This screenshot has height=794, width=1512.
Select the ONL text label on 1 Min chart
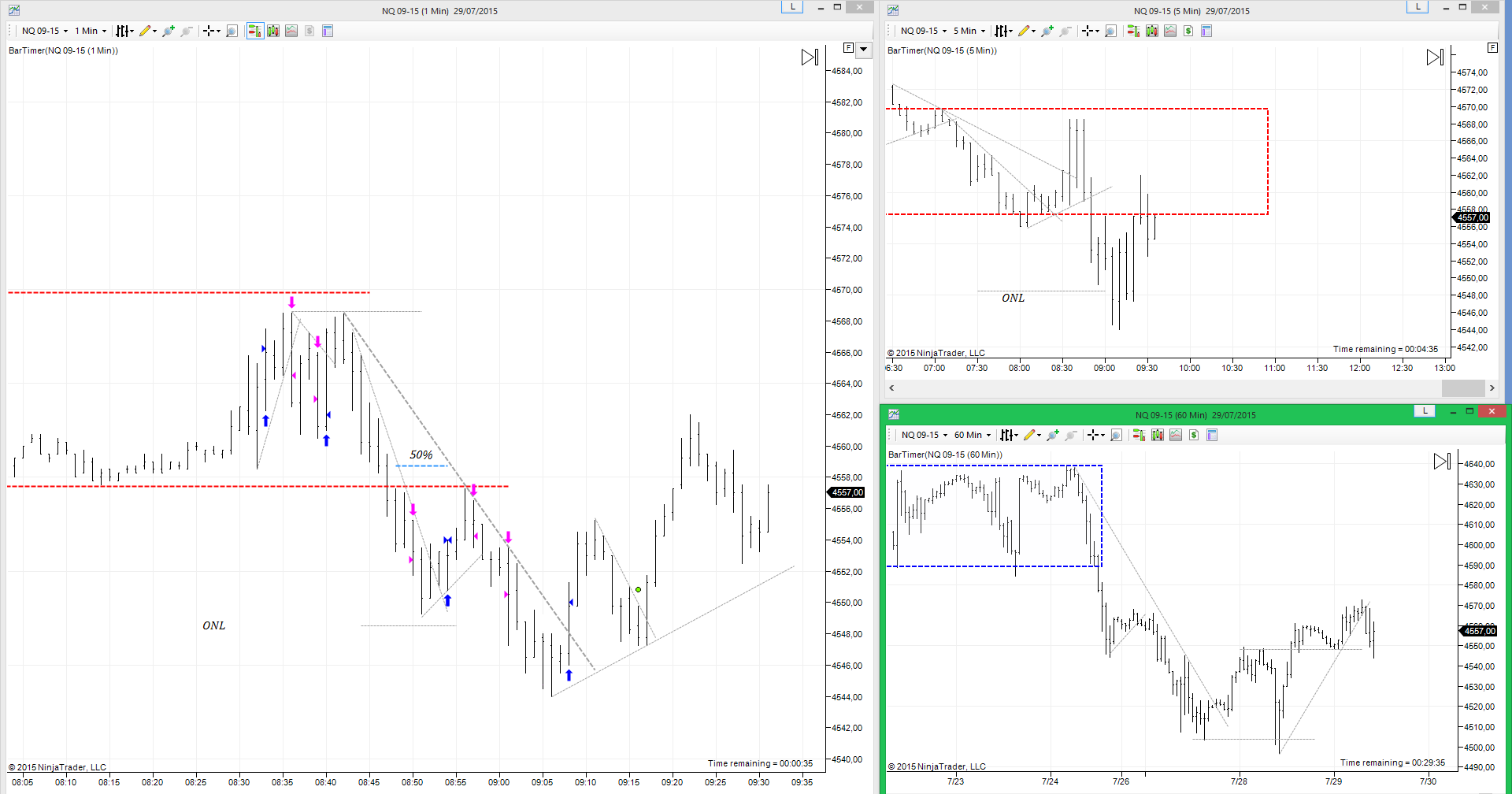click(x=214, y=625)
